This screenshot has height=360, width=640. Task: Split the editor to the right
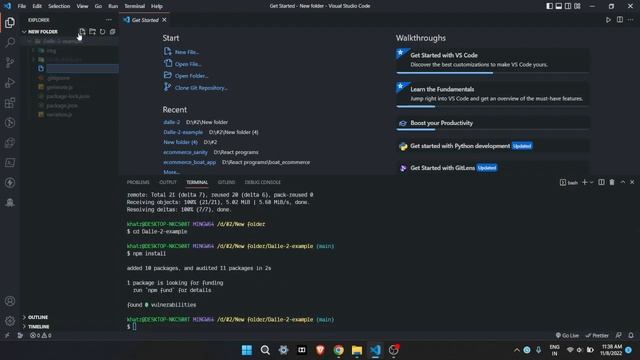click(620, 20)
